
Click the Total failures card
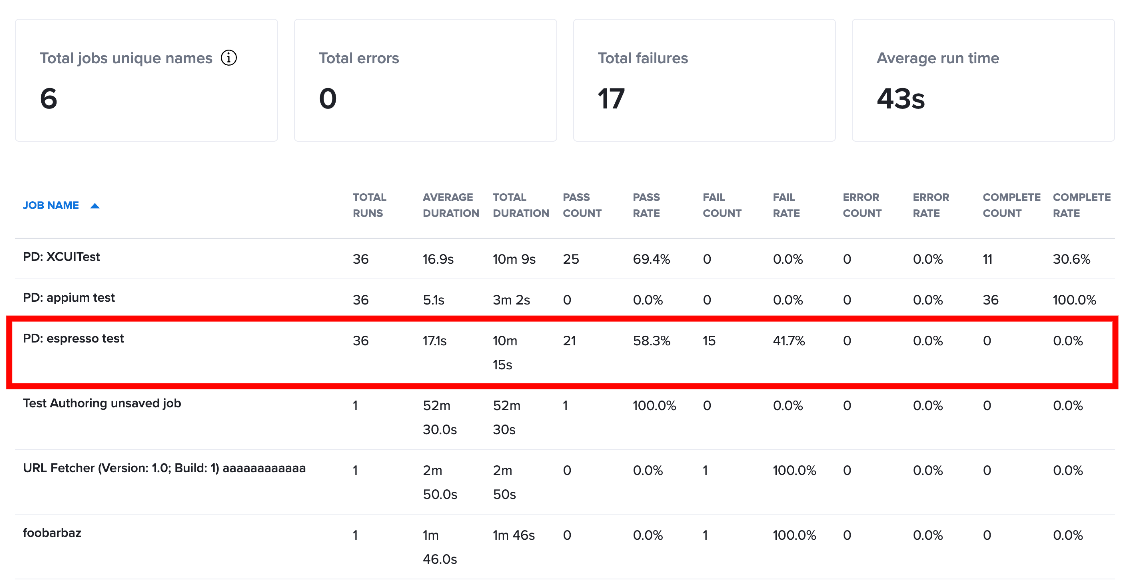point(704,81)
